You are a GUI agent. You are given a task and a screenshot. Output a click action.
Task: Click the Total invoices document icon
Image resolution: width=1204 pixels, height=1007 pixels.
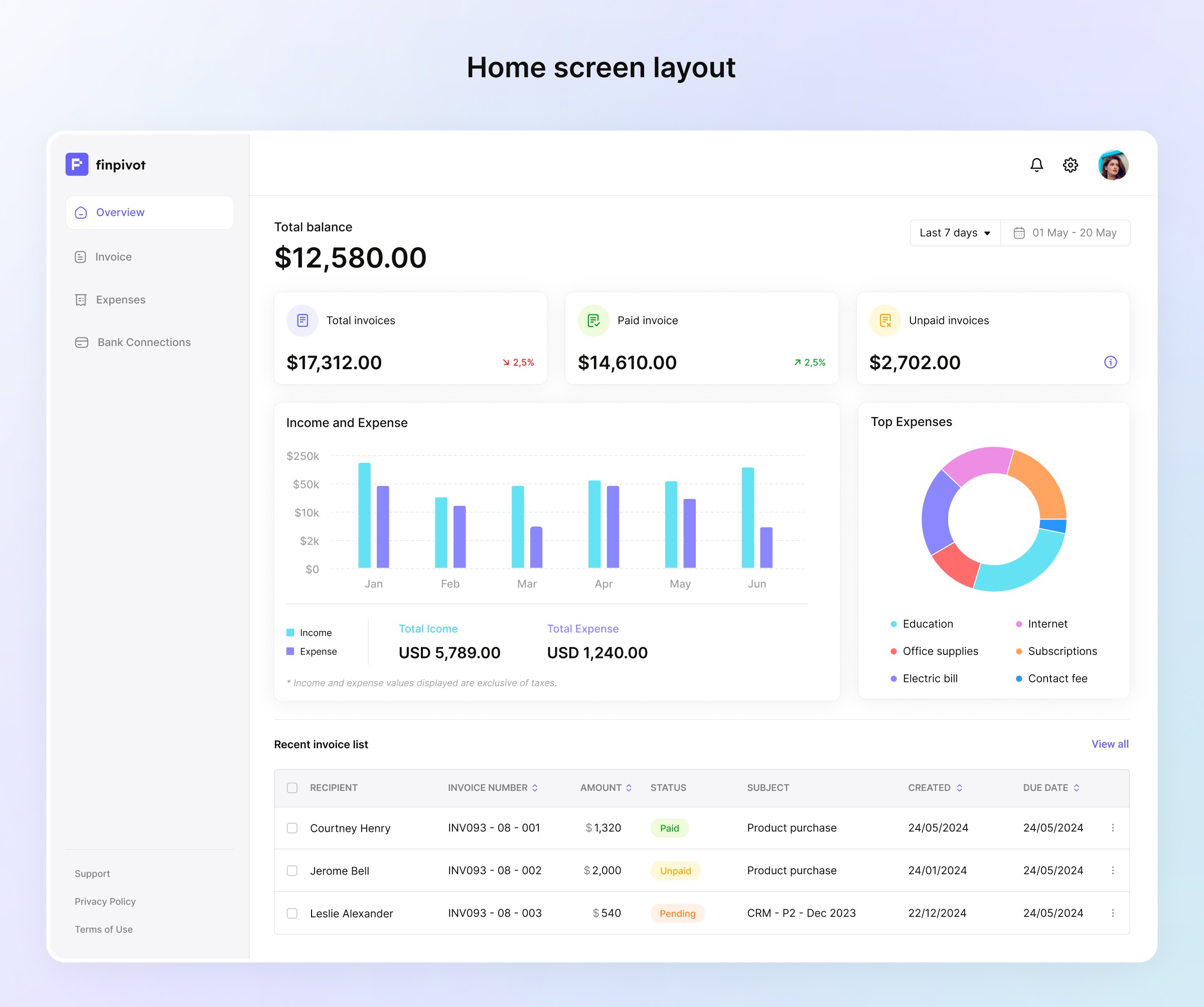click(302, 320)
